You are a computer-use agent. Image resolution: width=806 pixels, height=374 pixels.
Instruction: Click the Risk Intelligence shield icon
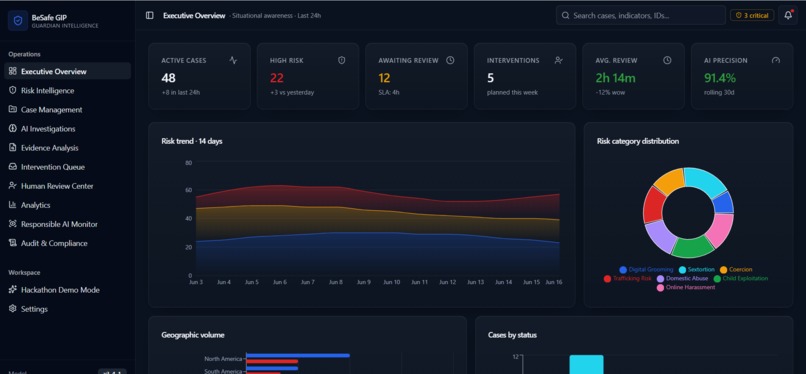pos(13,90)
